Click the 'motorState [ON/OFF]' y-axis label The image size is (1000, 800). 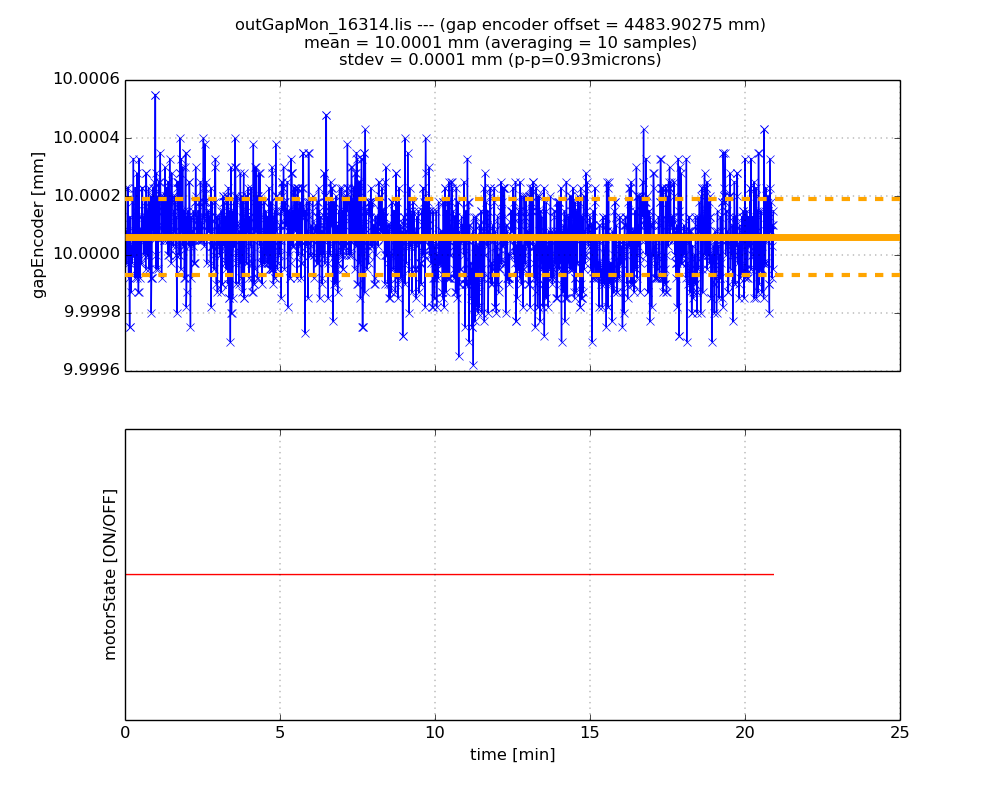110,574
